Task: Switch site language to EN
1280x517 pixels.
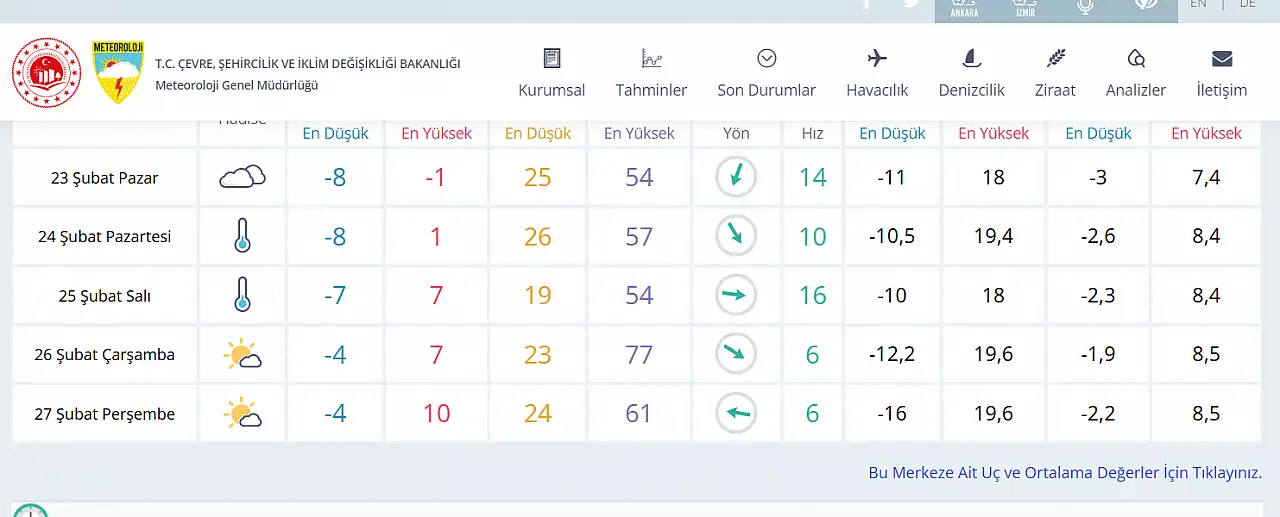Action: click(x=1198, y=4)
